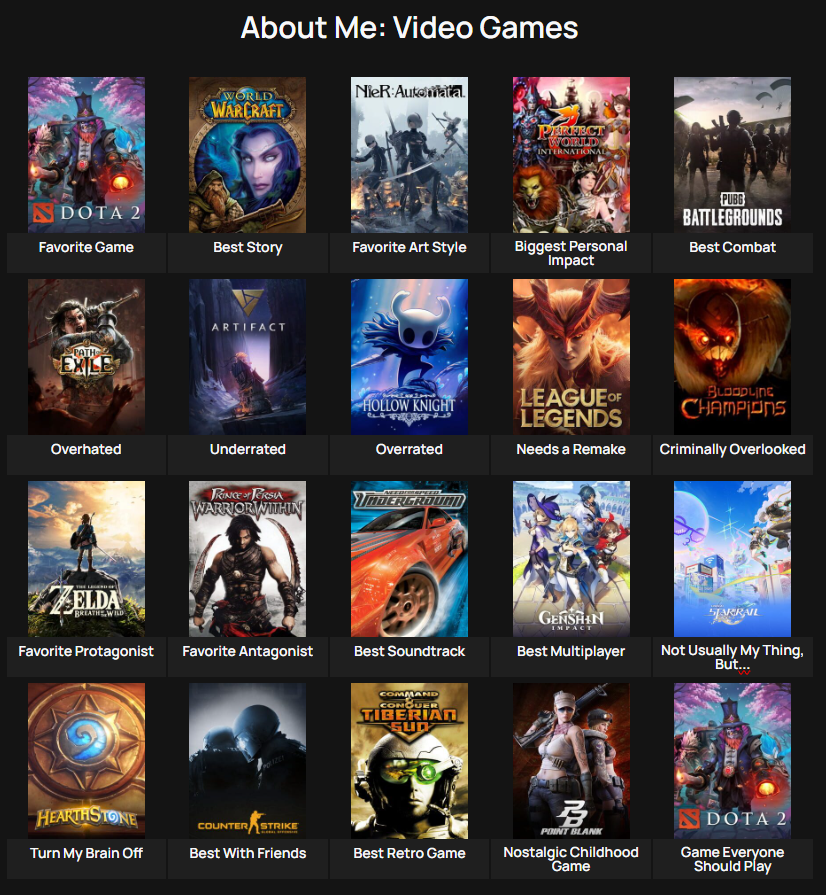Click the Favorite Game label
The width and height of the screenshot is (826, 895).
tap(86, 247)
